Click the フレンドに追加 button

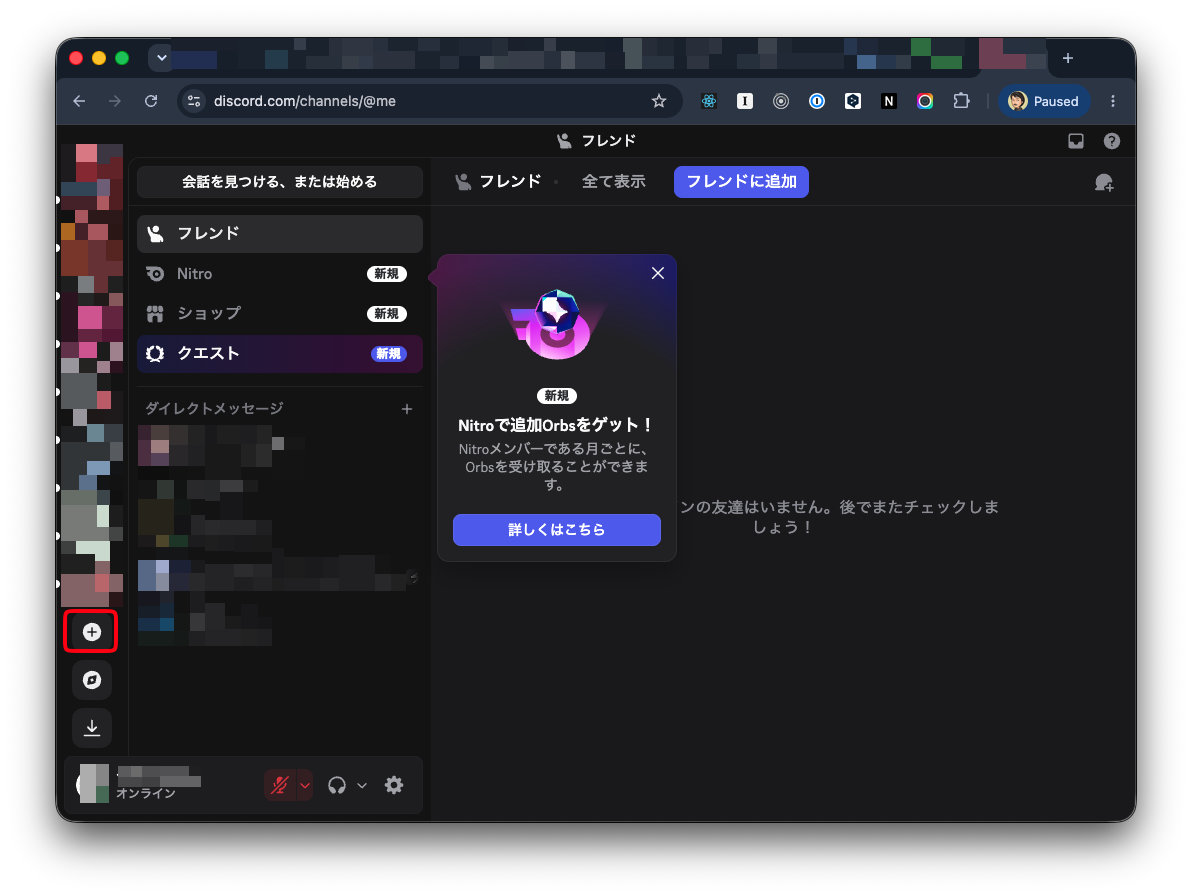(741, 182)
